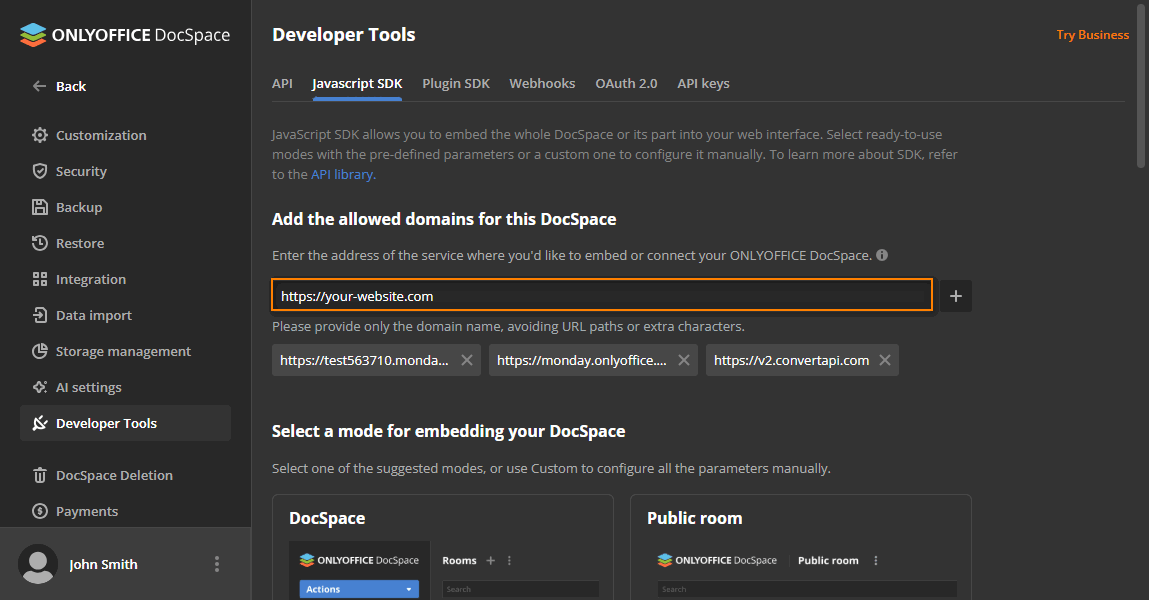Viewport: 1149px width, 600px height.
Task: Remove the test563710 monday domain chip
Action: (x=466, y=360)
